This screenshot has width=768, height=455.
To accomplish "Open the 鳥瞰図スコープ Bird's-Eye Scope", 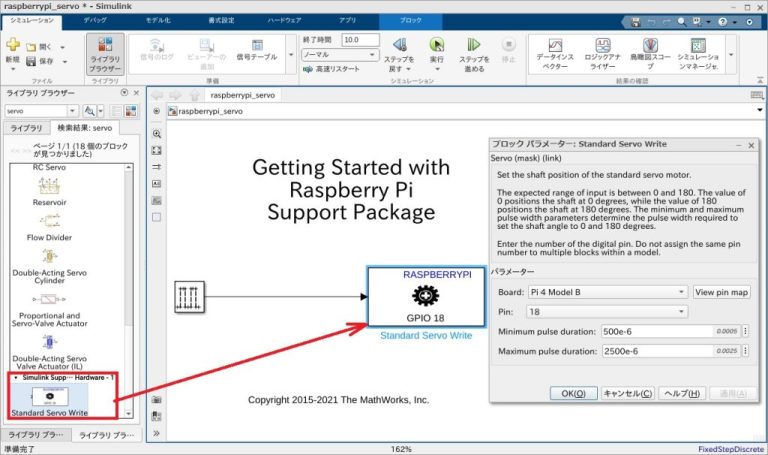I will click(x=650, y=54).
